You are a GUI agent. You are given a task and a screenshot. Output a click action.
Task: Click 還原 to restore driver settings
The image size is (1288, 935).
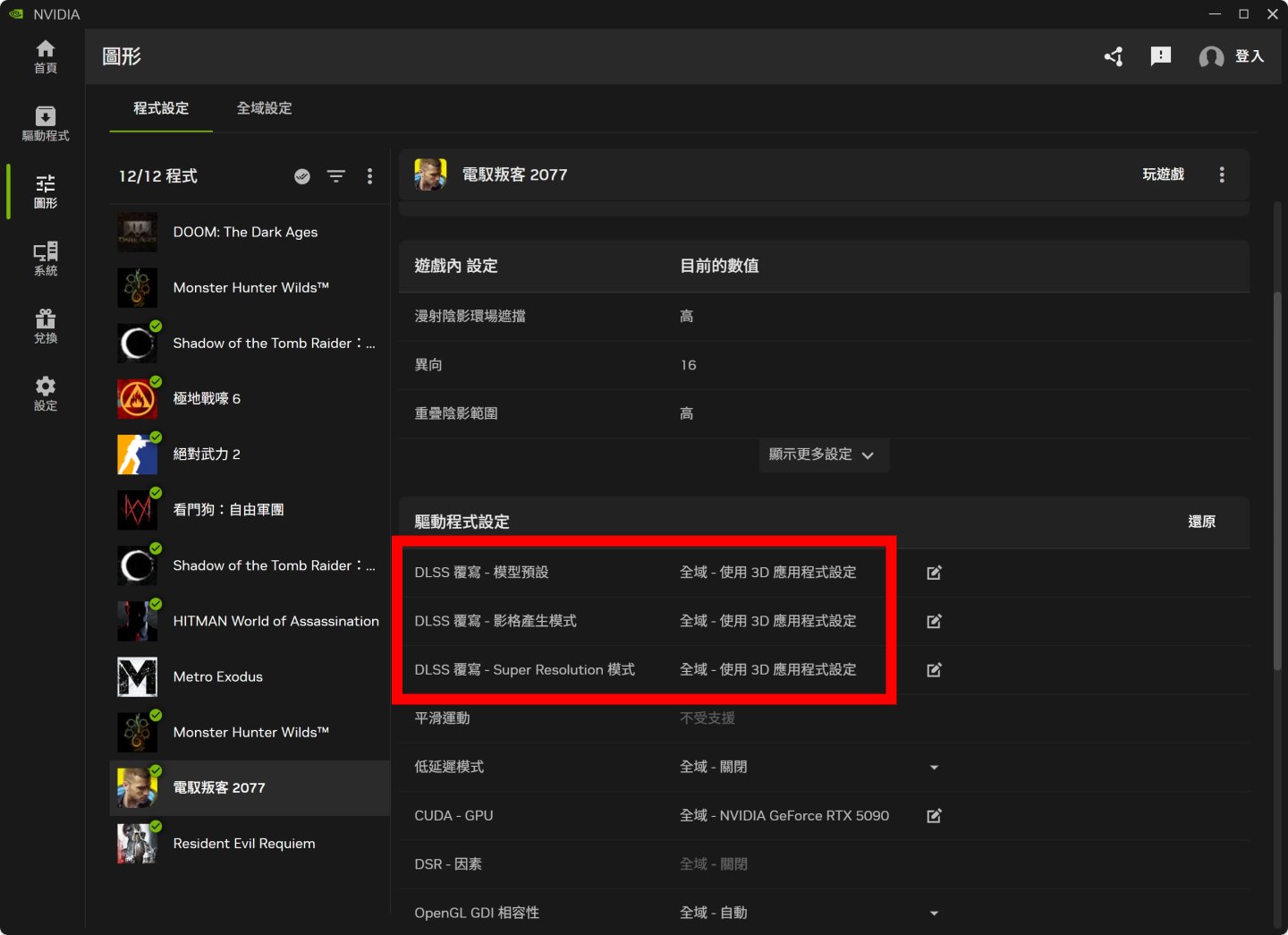click(1202, 522)
